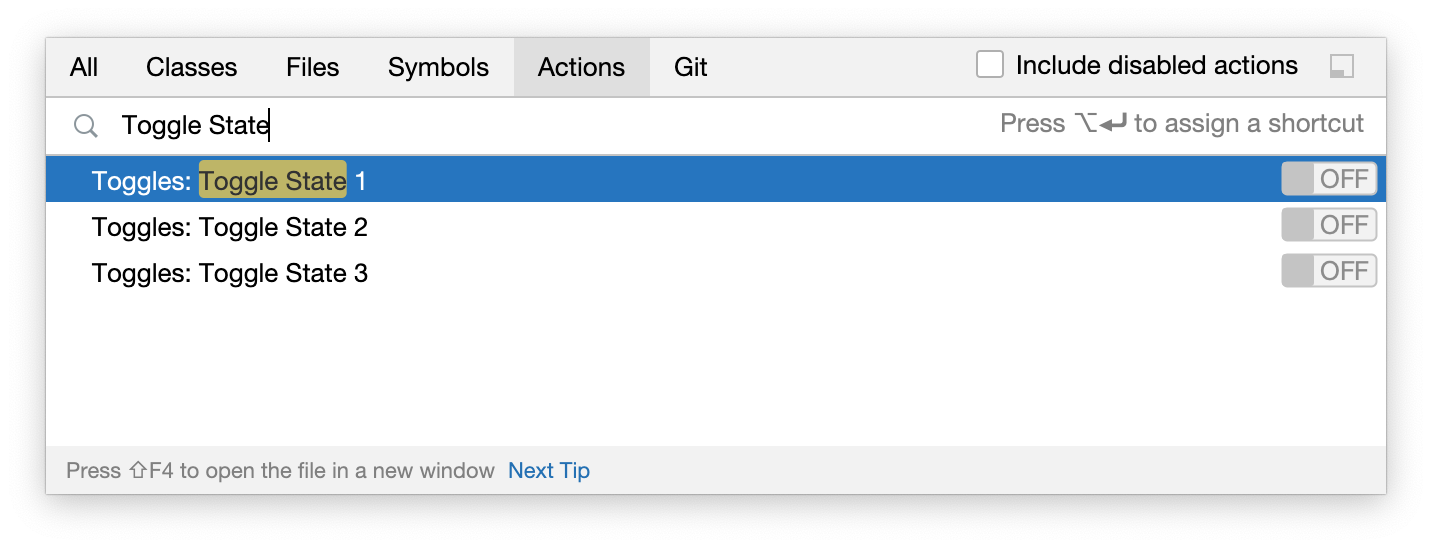Click the open in tool window icon
The image size is (1432, 548).
[1342, 67]
